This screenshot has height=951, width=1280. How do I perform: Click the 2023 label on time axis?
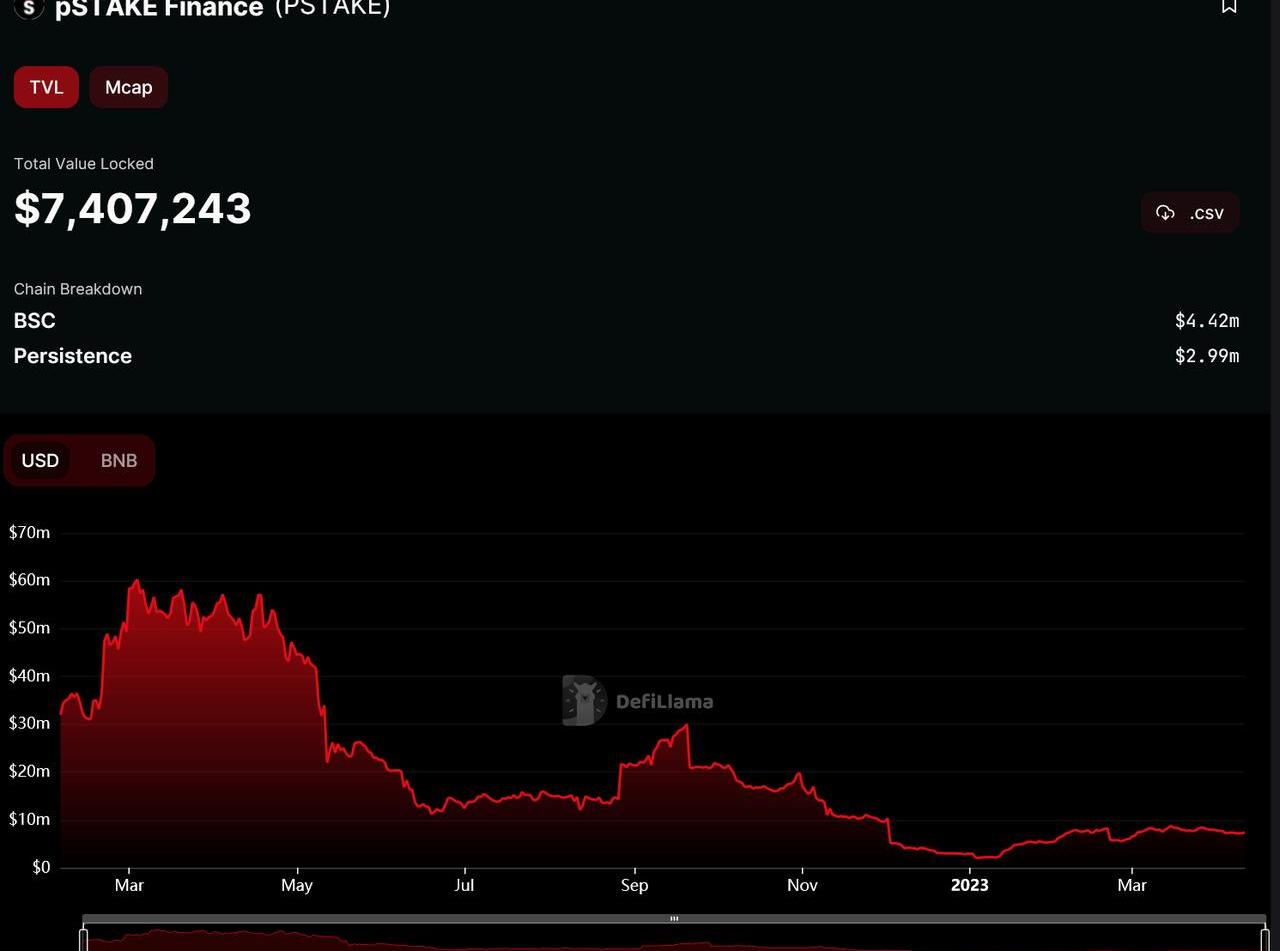coord(969,885)
